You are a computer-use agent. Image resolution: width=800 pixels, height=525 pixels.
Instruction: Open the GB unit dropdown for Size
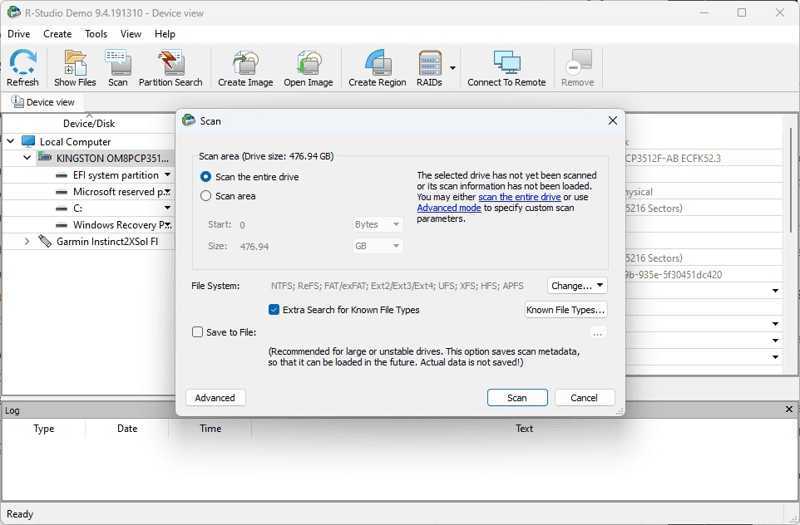click(x=377, y=246)
